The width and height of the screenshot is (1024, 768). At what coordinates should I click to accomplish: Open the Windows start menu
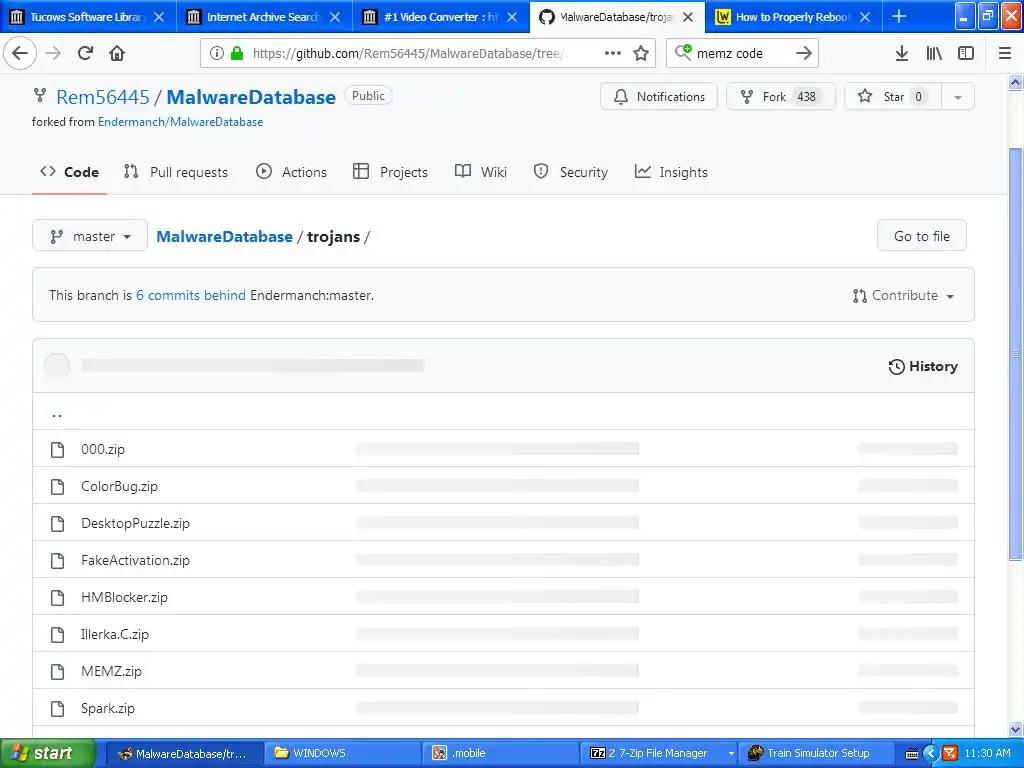point(46,754)
